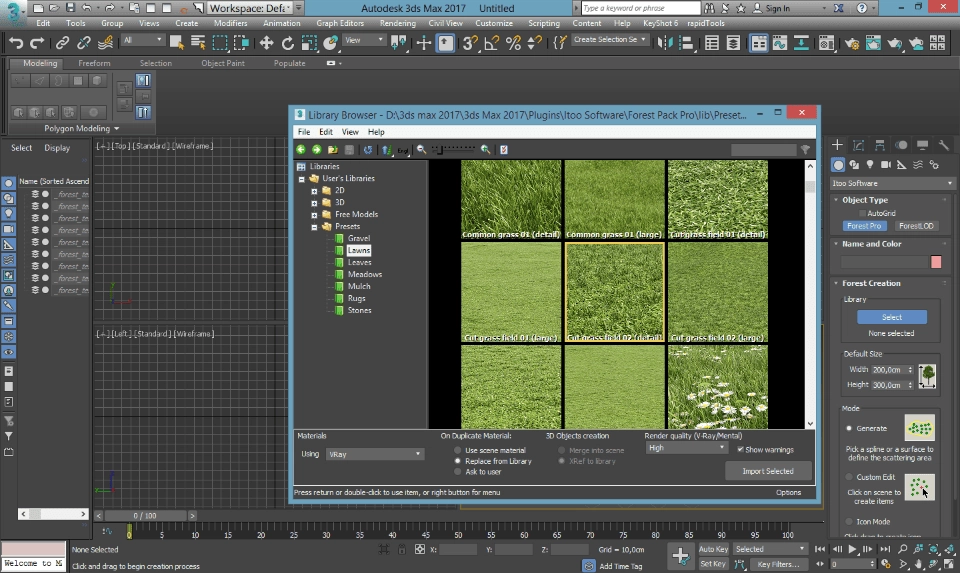Select the Custom Edit radio button
Screen dimensions: 960x573
click(x=849, y=477)
